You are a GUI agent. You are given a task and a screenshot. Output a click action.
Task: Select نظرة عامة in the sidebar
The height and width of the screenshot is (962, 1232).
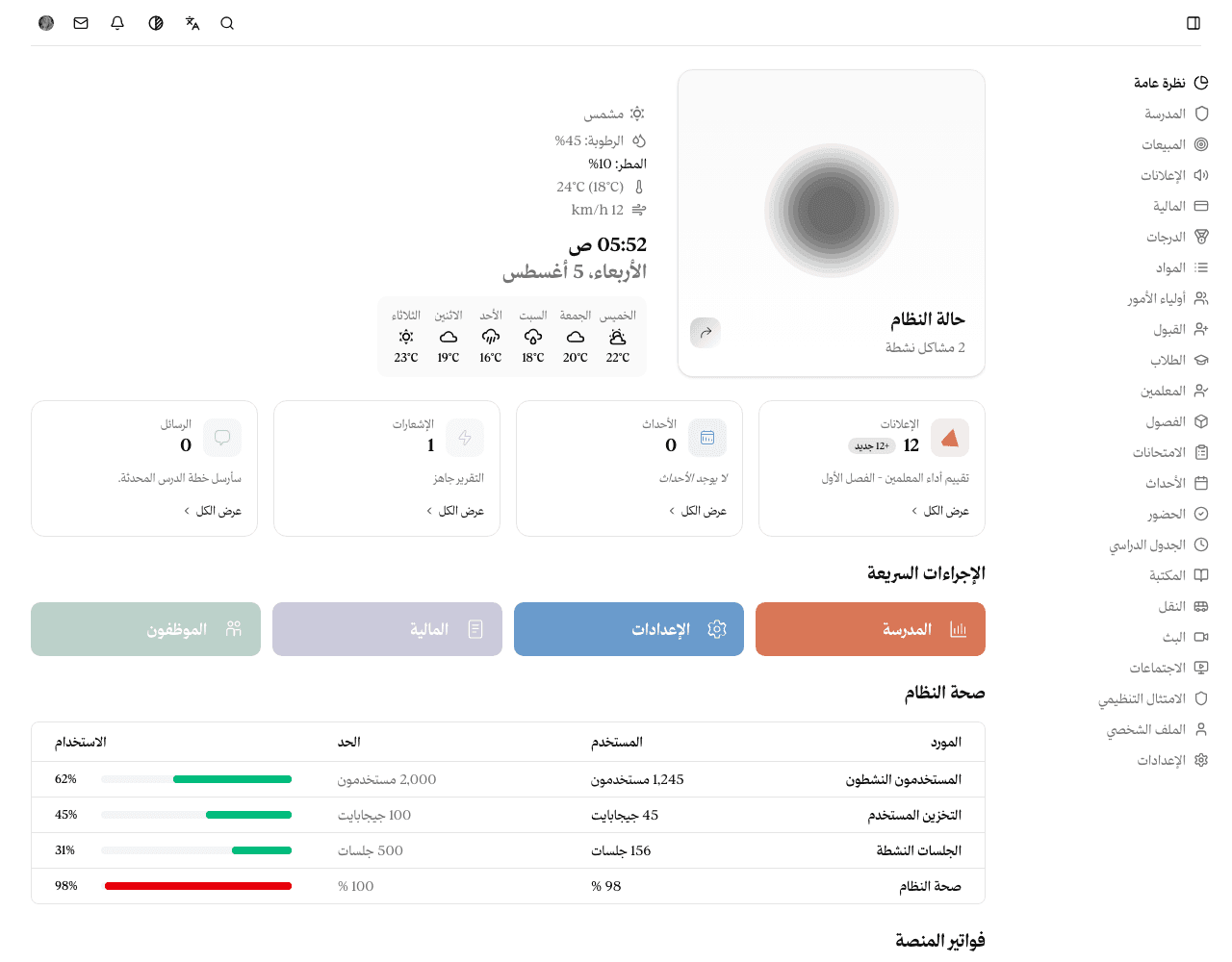point(1170,83)
